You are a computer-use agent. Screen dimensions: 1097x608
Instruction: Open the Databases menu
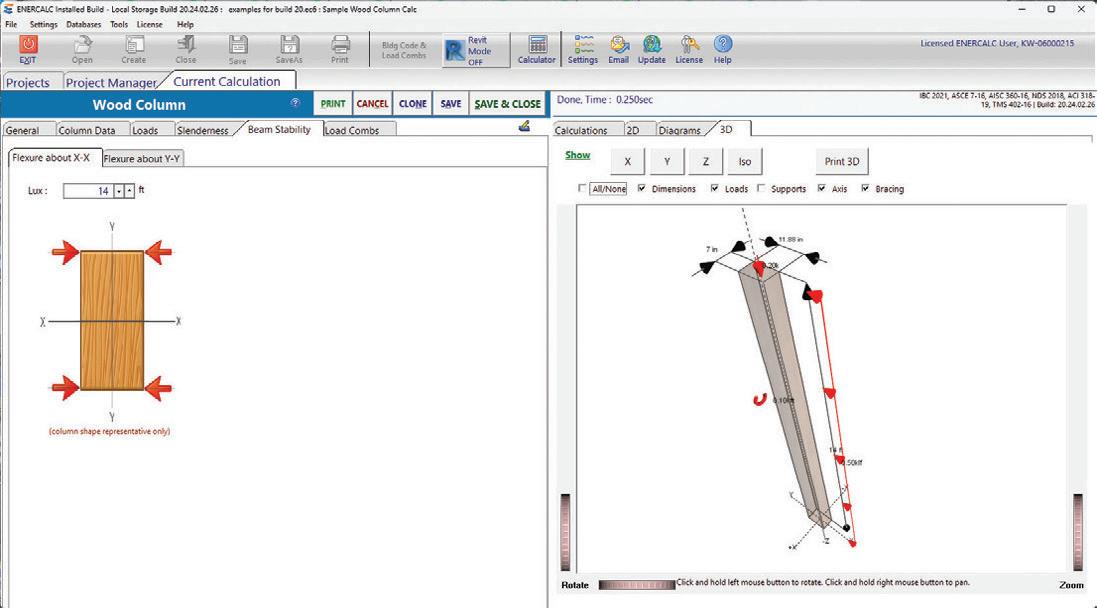pyautogui.click(x=83, y=24)
